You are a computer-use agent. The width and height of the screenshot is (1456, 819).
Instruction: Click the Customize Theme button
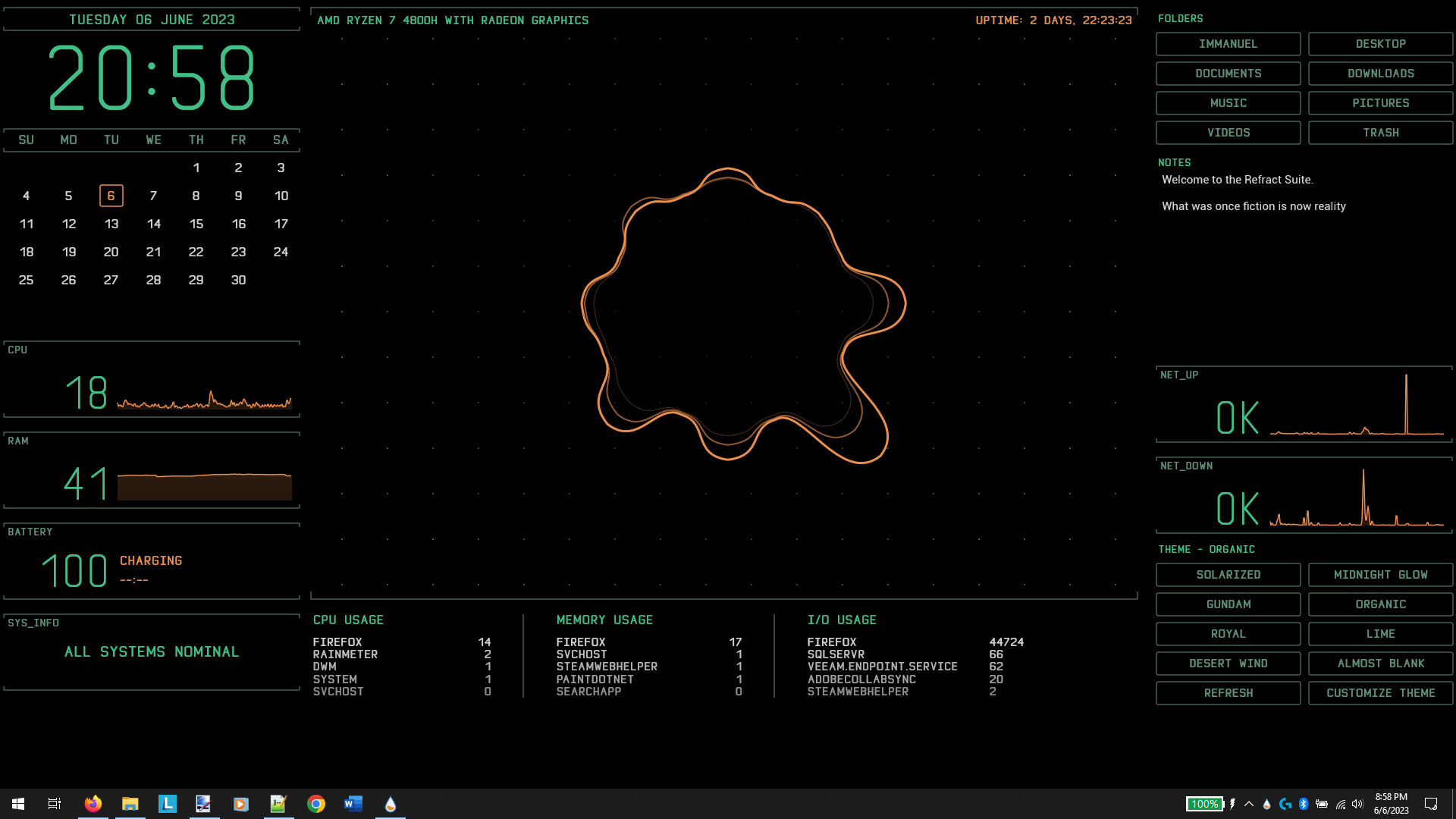tap(1380, 693)
